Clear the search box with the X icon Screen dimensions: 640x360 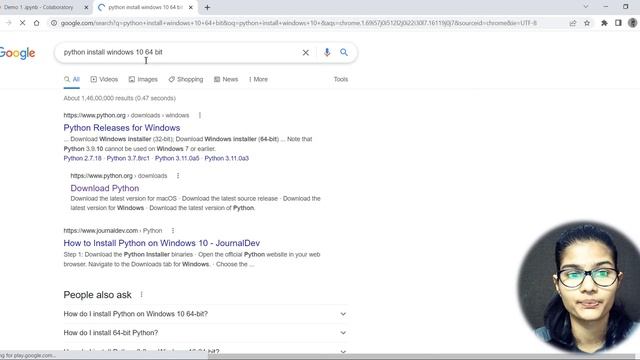pos(305,52)
